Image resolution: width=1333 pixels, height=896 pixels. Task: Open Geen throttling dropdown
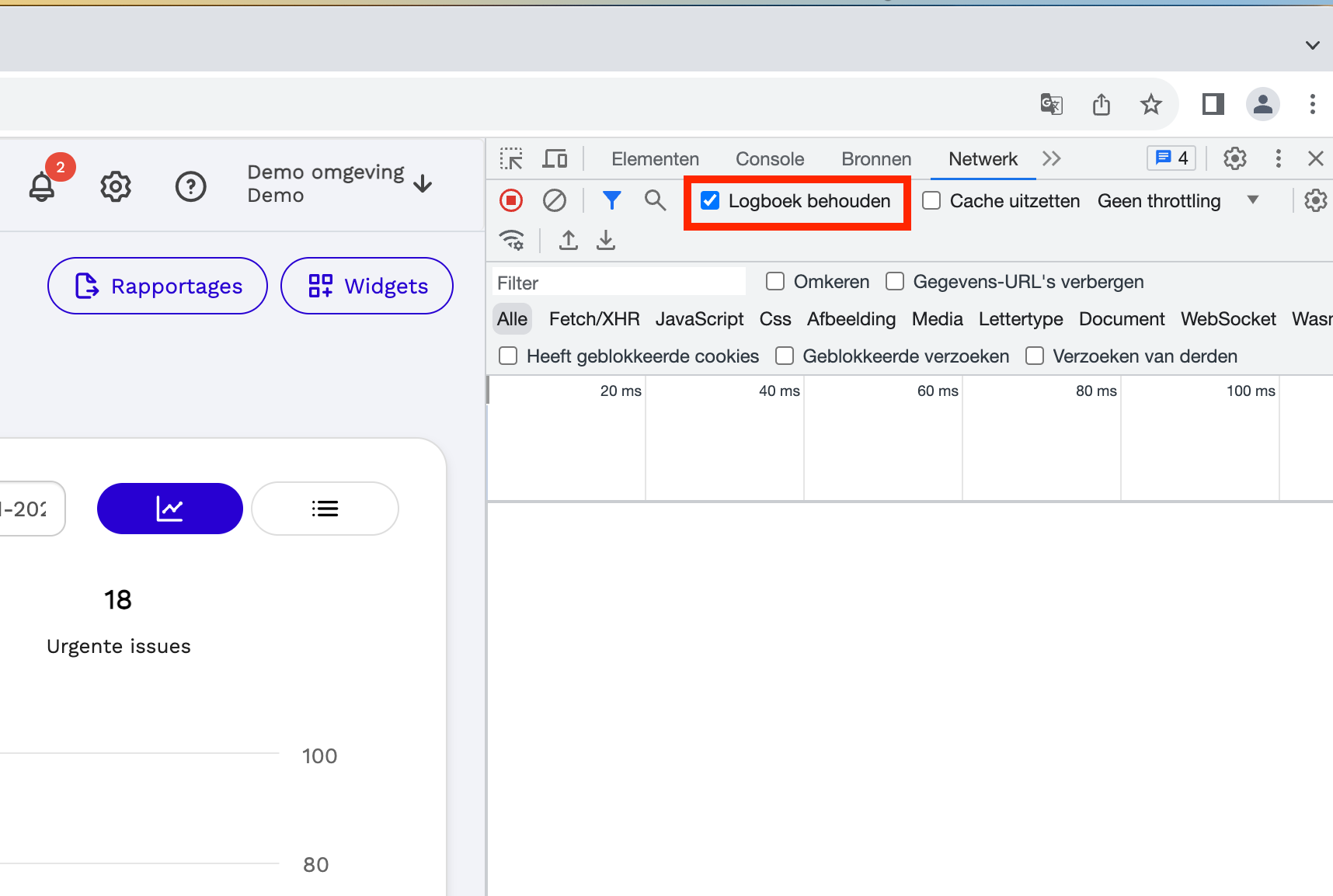[1178, 201]
